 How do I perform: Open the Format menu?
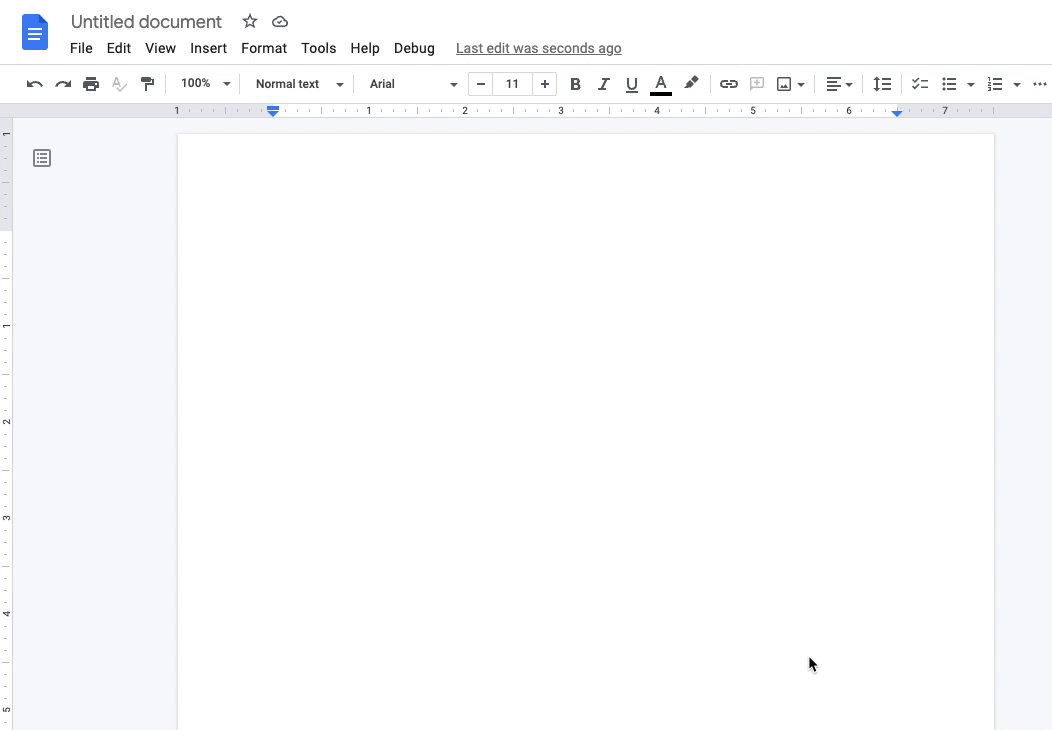click(x=263, y=48)
